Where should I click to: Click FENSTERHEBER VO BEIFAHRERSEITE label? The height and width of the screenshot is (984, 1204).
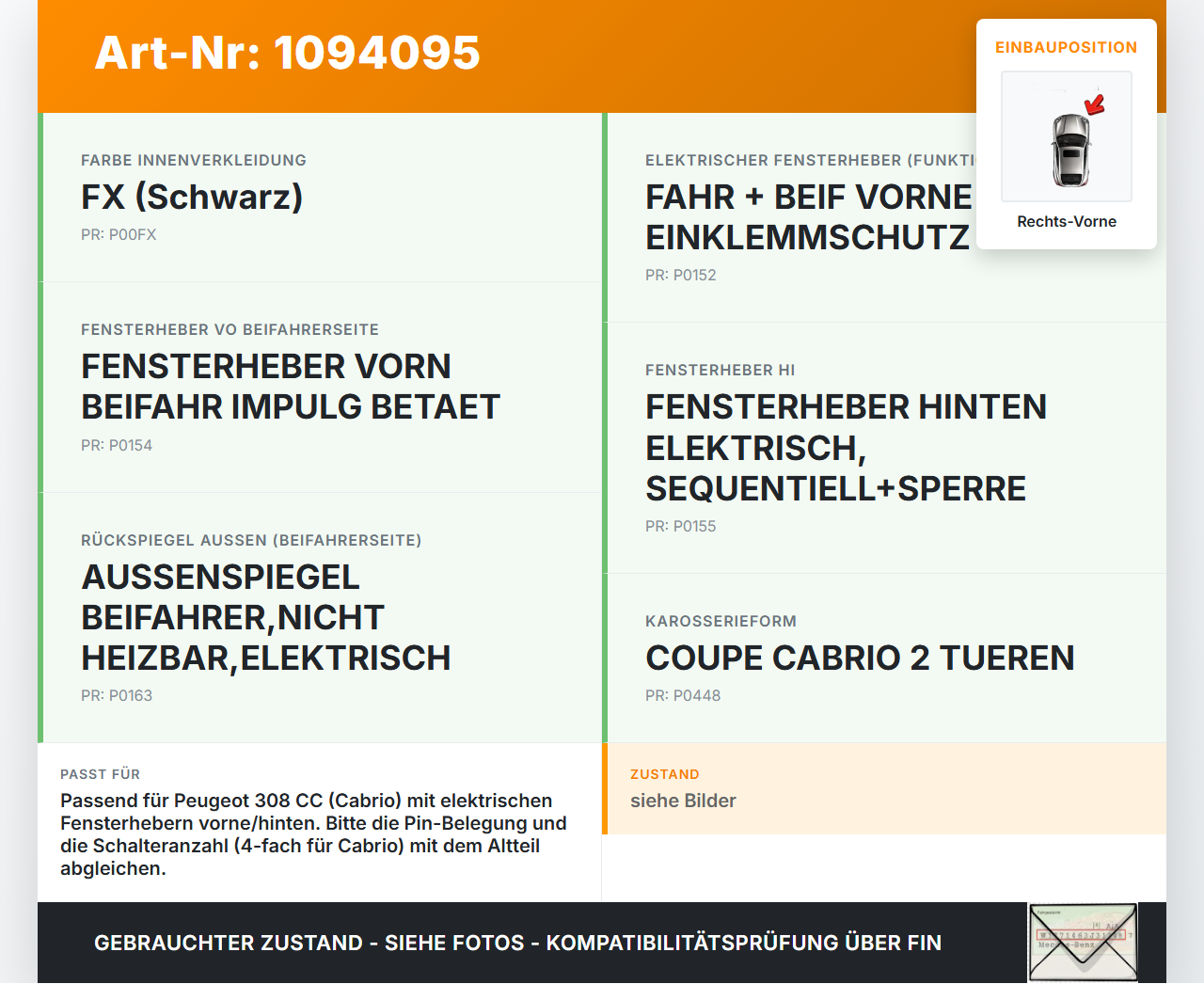[x=230, y=330]
